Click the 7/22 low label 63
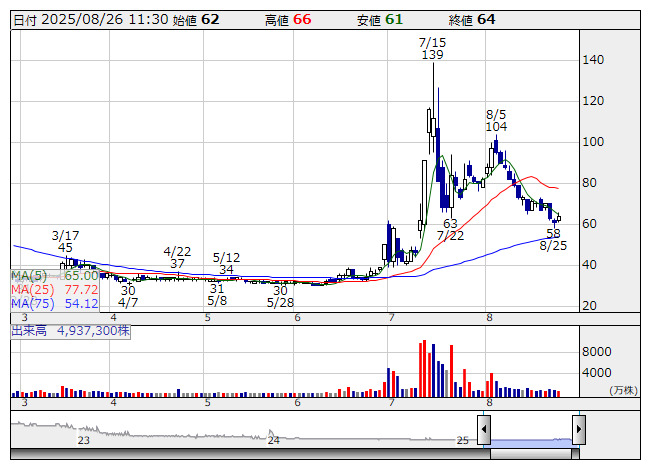The height and width of the screenshot is (470, 653). [x=450, y=223]
